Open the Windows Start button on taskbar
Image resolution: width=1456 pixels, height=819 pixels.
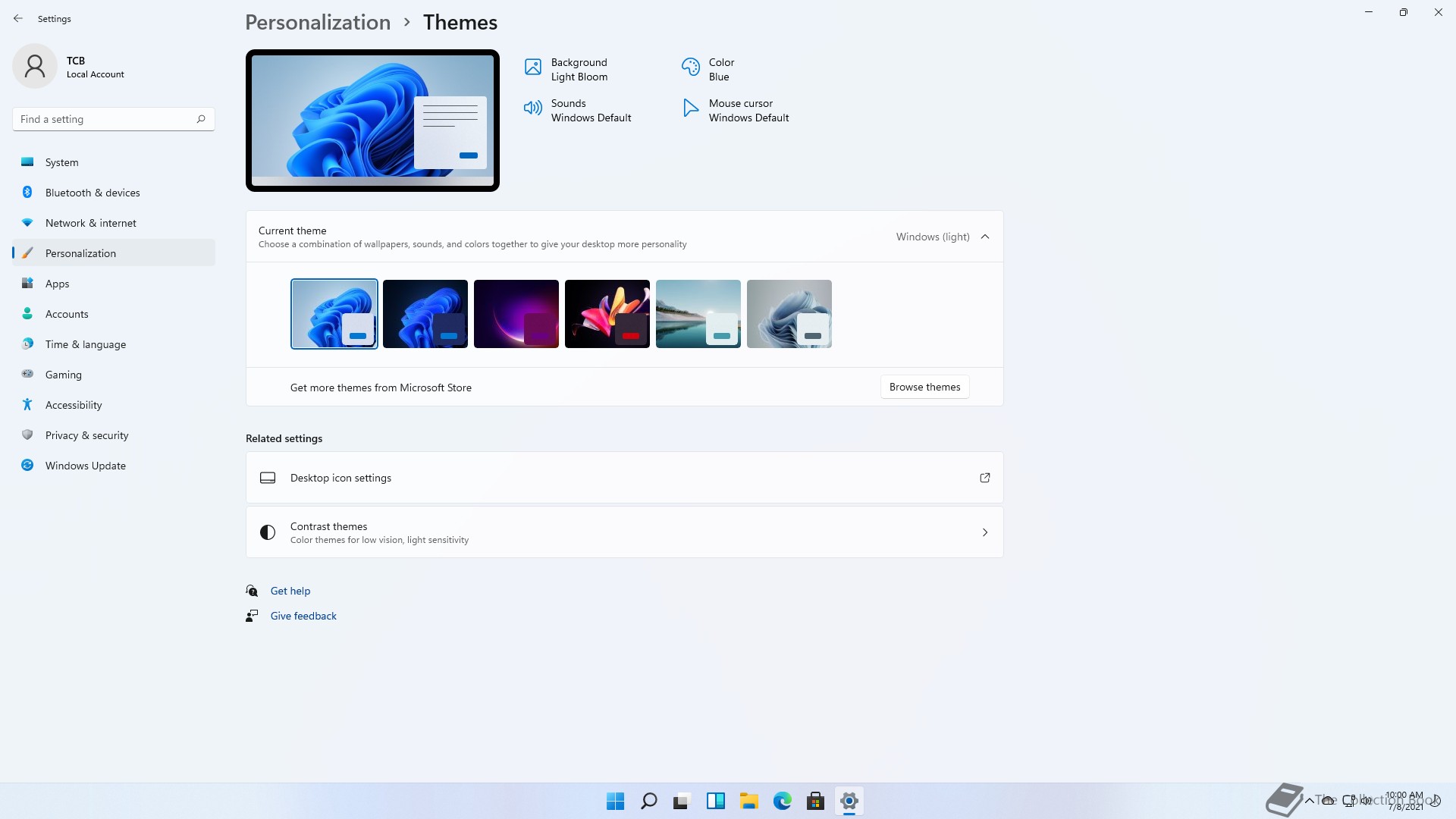pos(615,801)
